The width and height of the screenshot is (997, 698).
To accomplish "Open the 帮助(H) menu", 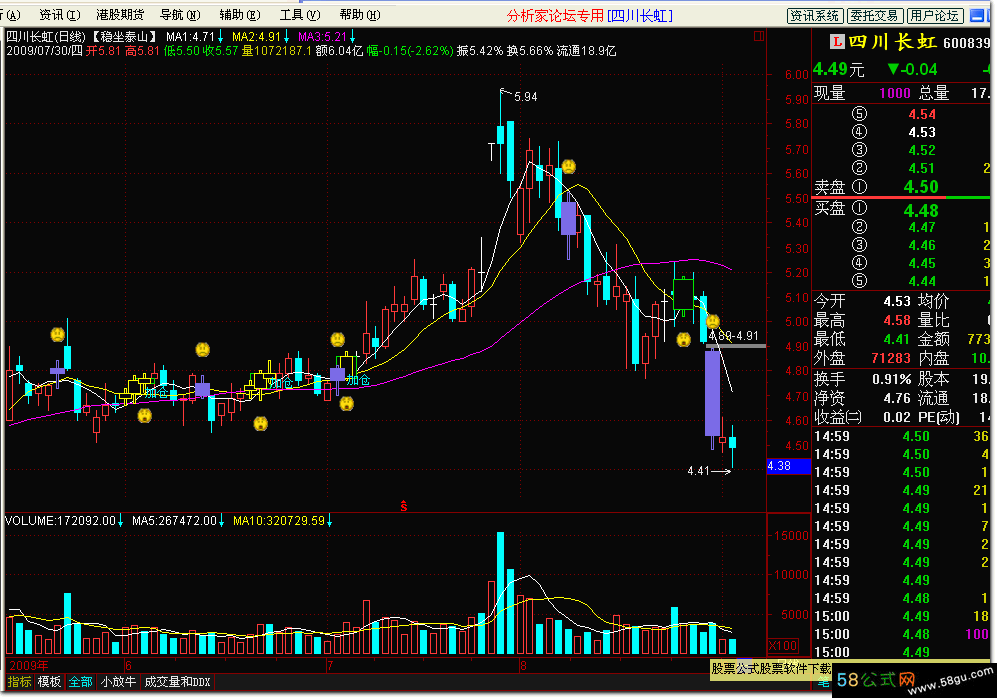I will (359, 15).
